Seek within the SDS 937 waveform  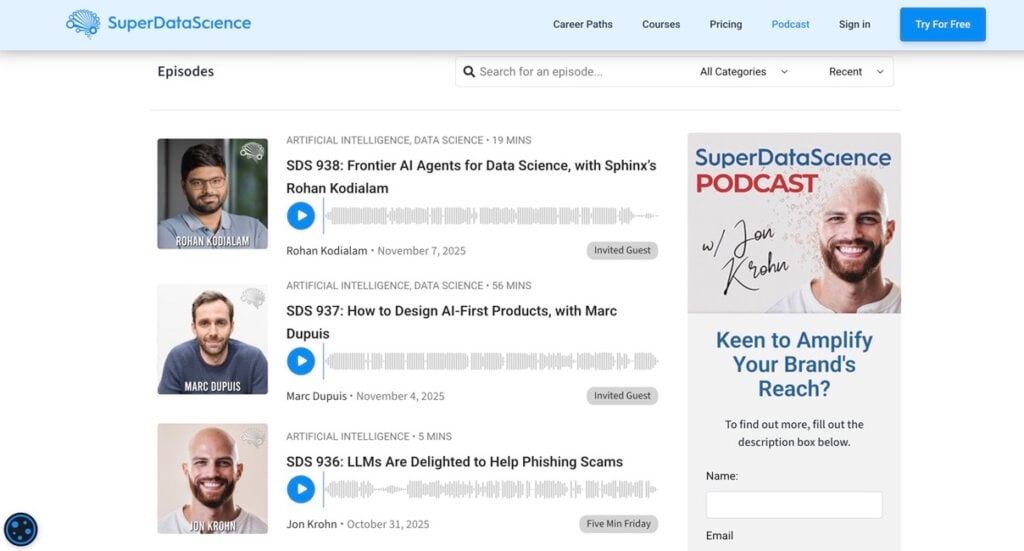click(490, 361)
